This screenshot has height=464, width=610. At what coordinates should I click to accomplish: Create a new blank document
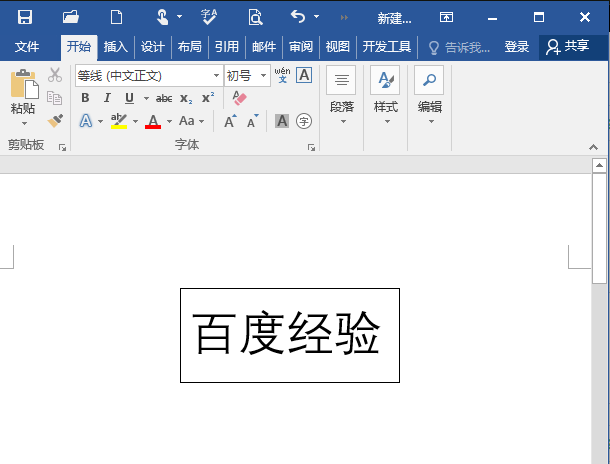(116, 17)
